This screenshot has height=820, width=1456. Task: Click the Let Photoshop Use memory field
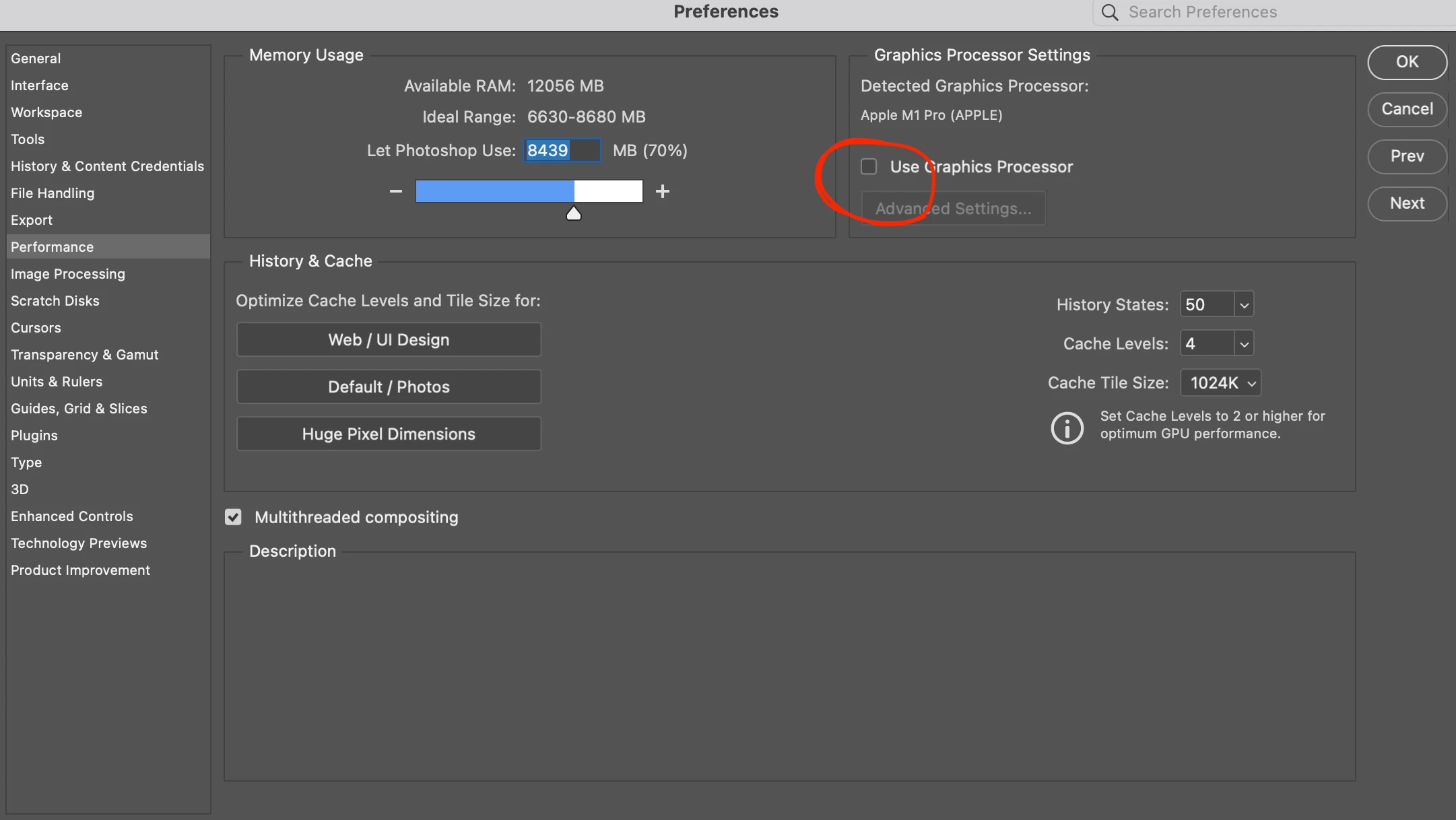click(562, 150)
